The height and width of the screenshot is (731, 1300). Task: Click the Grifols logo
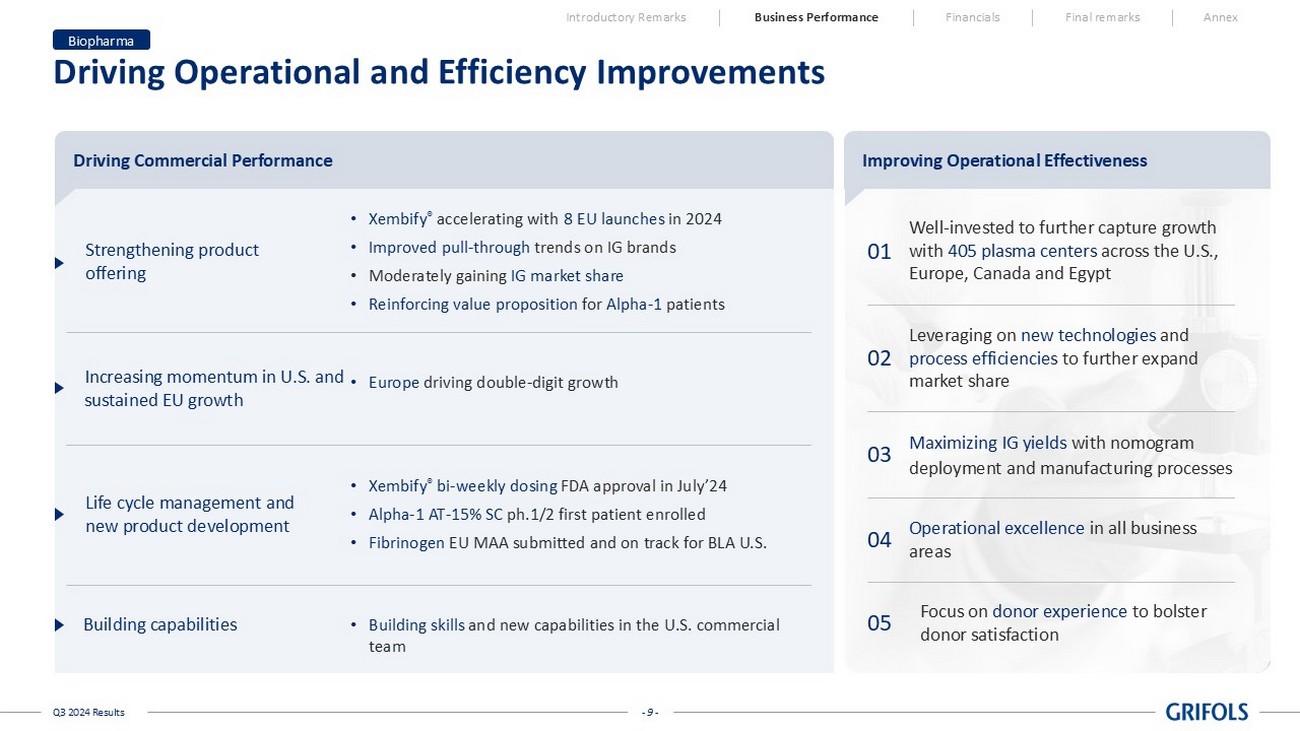tap(1206, 712)
